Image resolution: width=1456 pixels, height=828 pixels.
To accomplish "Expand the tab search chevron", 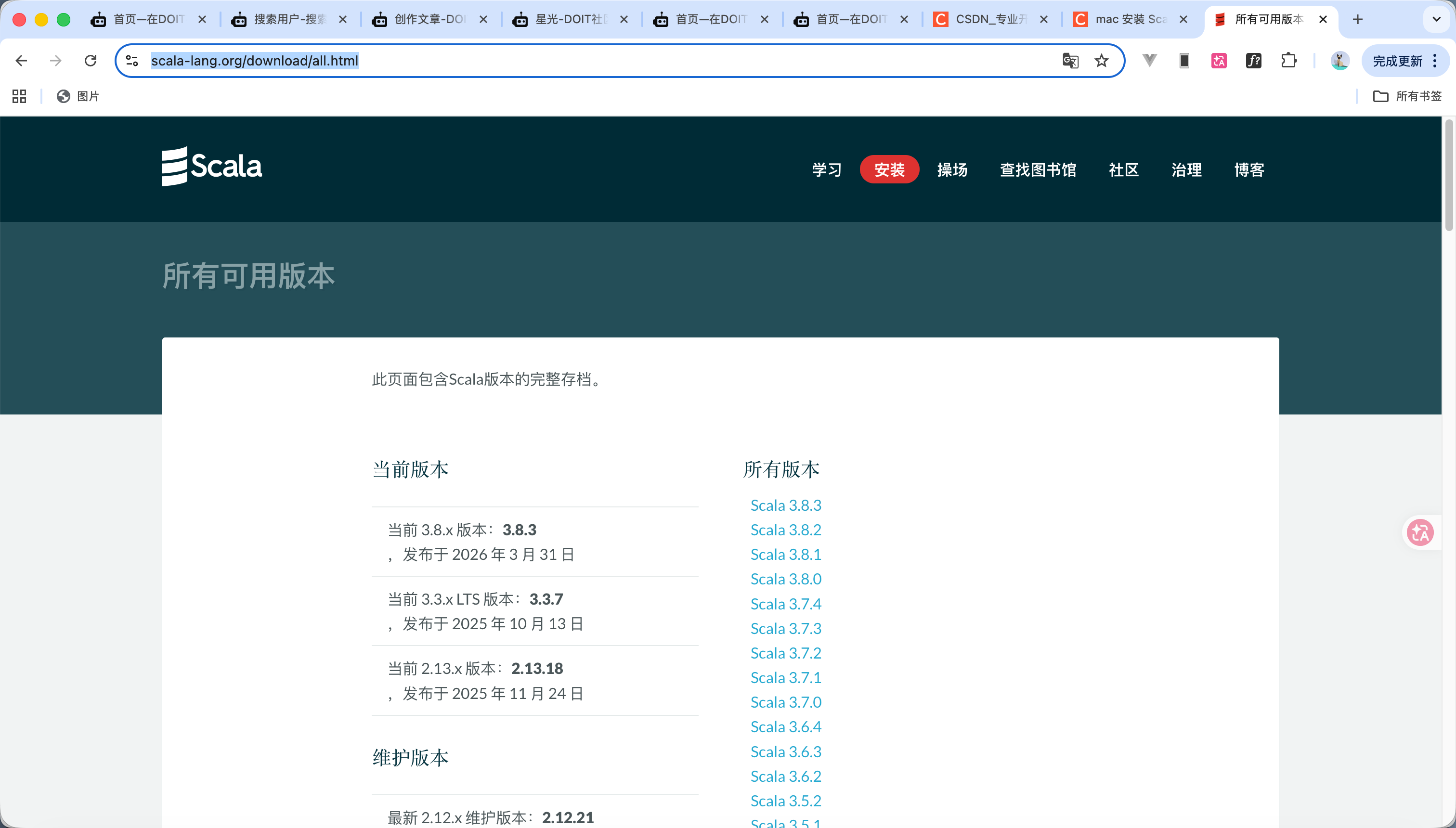I will point(1435,19).
